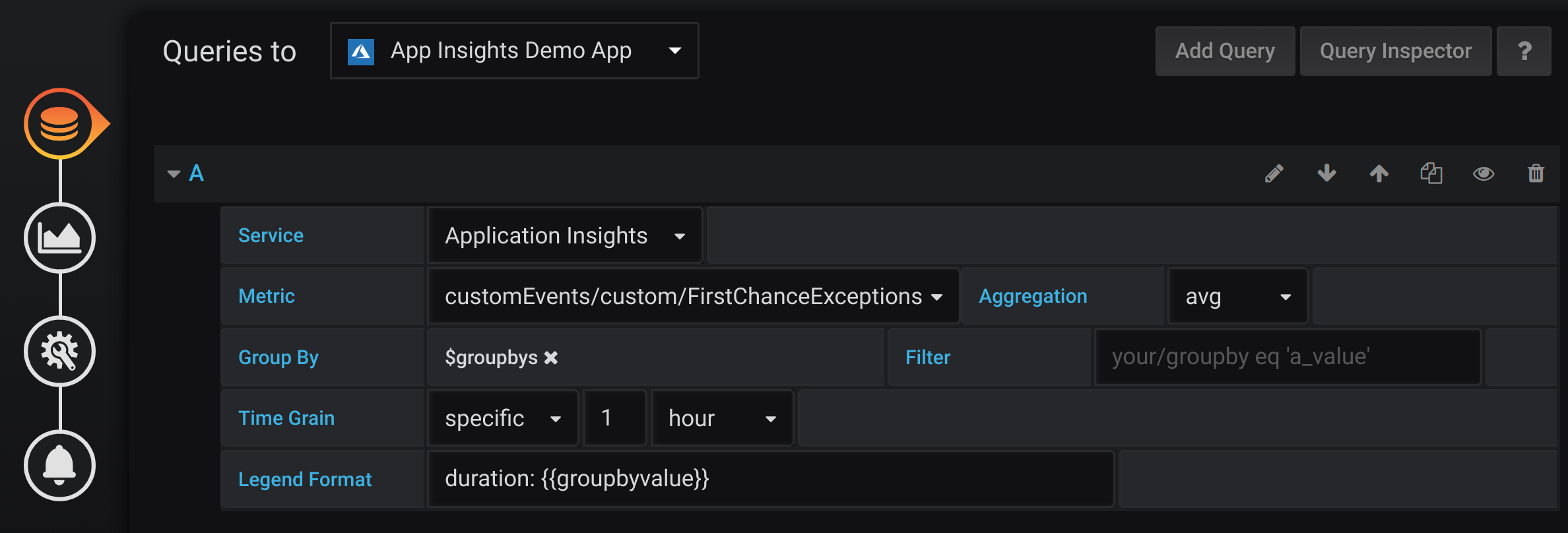Screen dimensions: 1568x533
Task: Switch to the Visualization chart tab
Action: (x=59, y=237)
